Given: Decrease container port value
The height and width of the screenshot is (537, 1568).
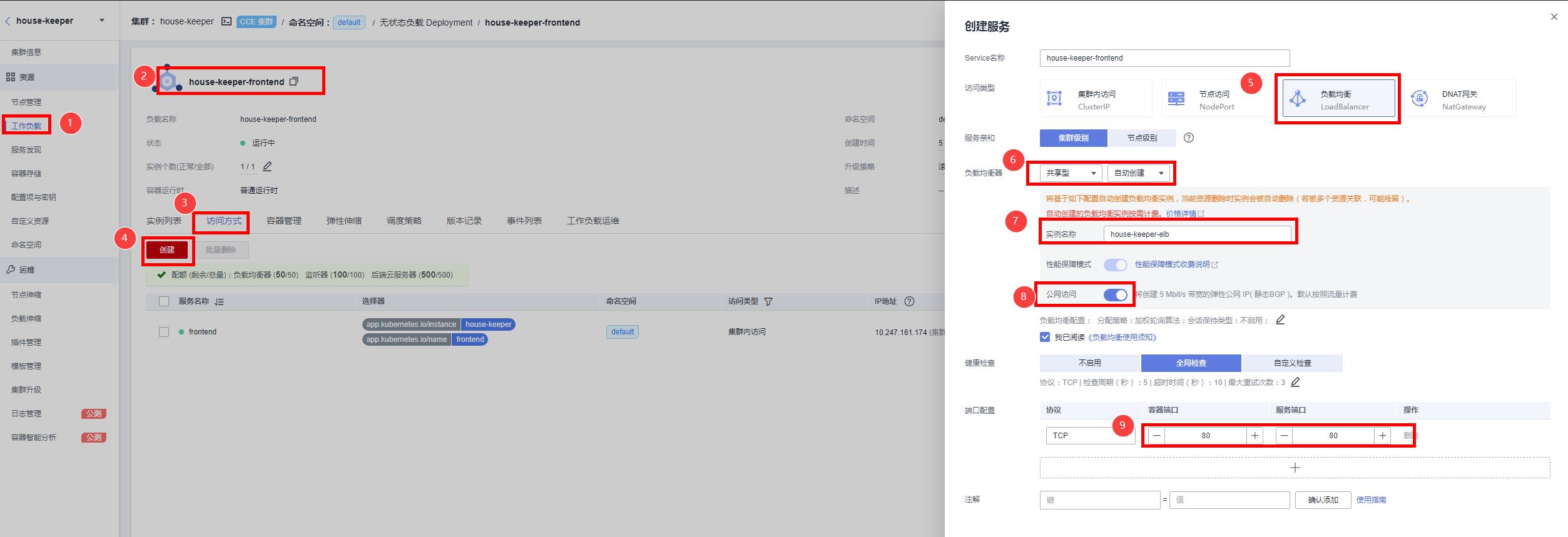Looking at the screenshot, I should click(x=1157, y=436).
